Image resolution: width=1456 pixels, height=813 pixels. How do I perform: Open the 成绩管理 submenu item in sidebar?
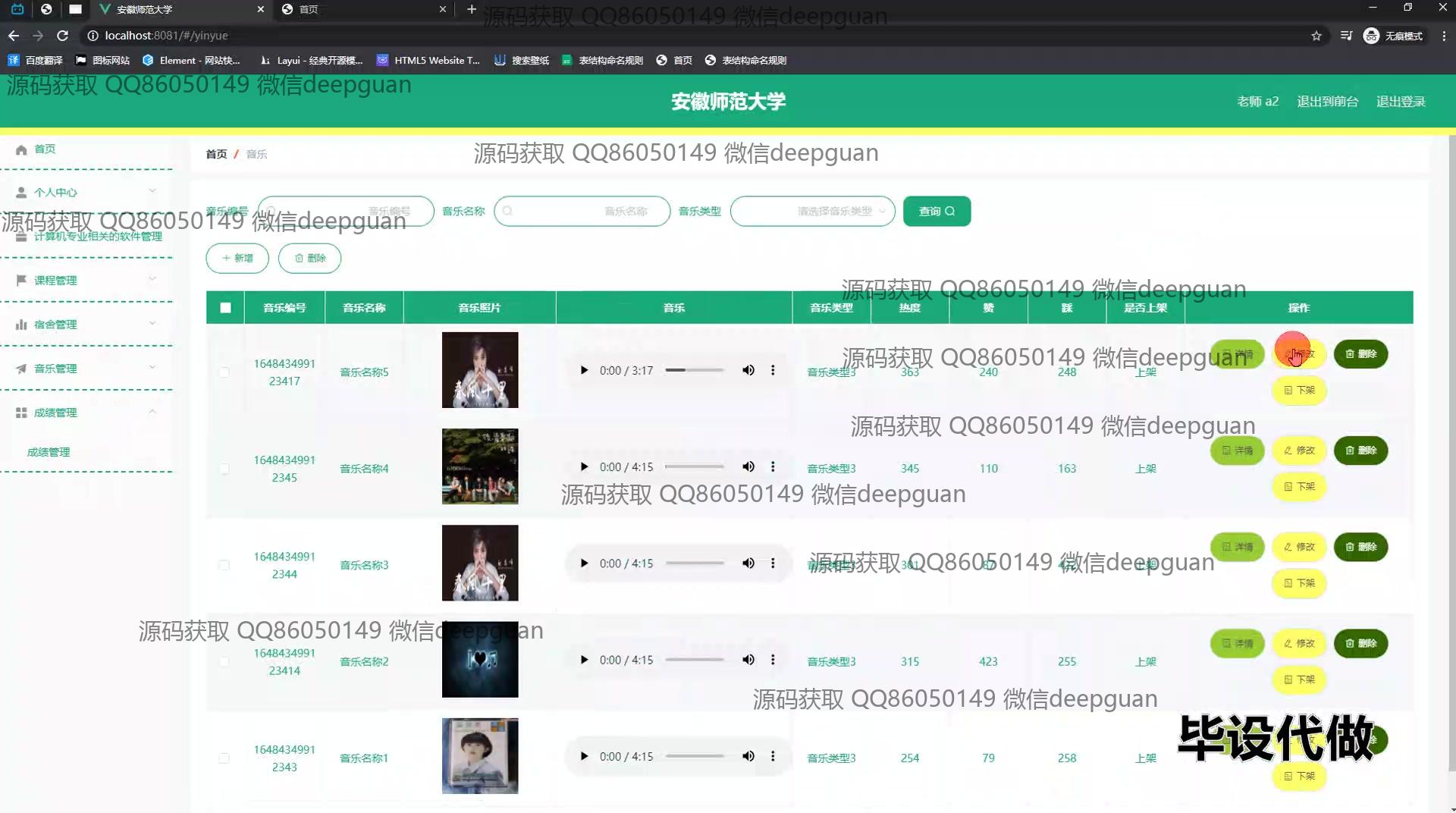click(x=49, y=452)
